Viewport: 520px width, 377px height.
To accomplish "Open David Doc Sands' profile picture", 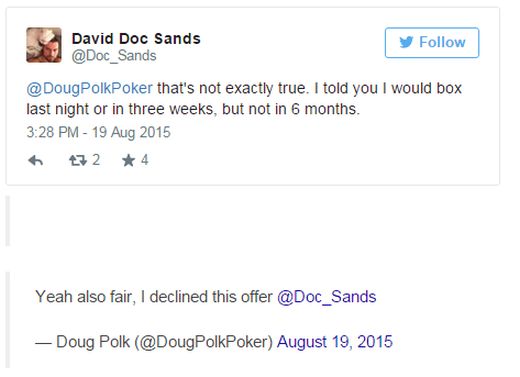I will click(44, 45).
